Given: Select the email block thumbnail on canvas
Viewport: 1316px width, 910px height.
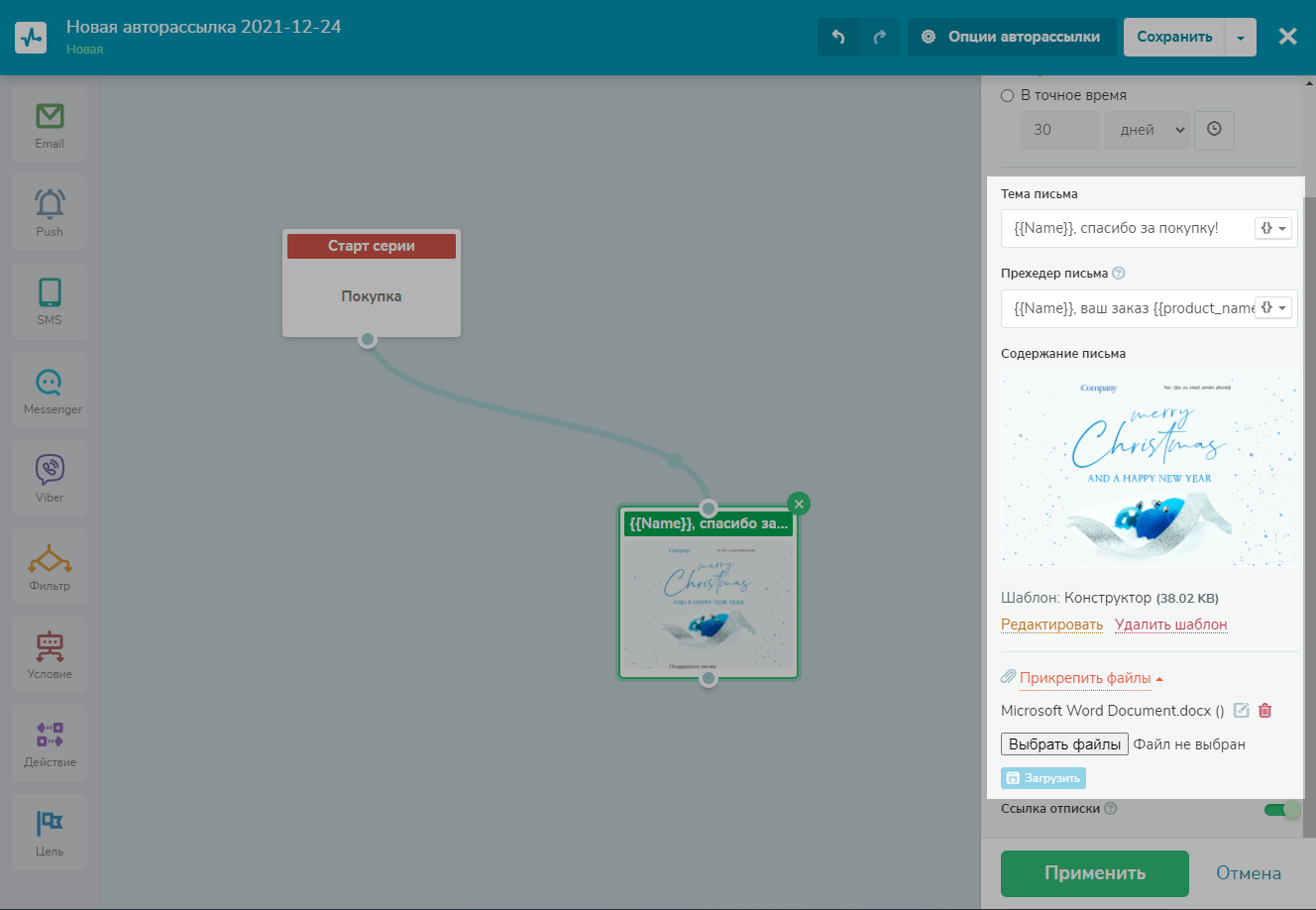Looking at the screenshot, I should 708,607.
